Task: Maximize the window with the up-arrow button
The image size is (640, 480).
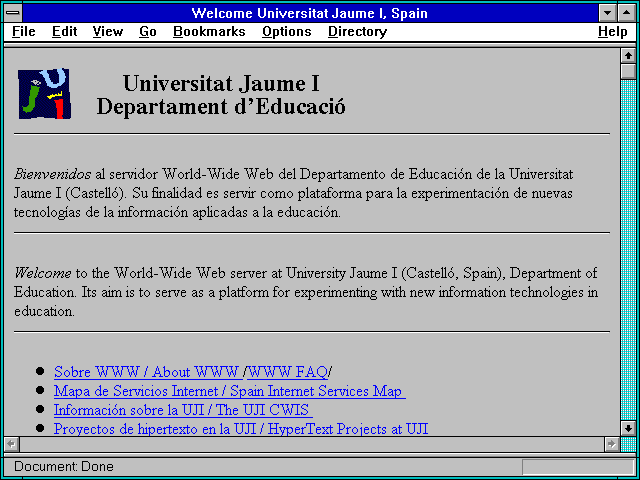Action: [626, 13]
